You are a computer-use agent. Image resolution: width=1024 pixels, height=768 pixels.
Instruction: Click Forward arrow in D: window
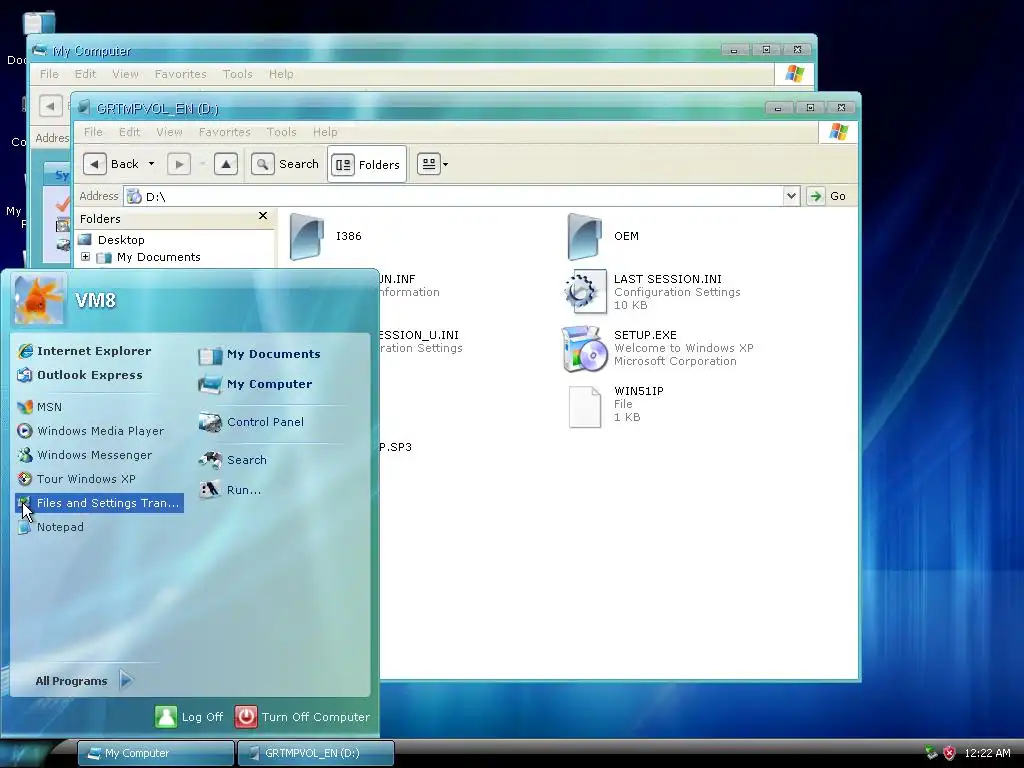(179, 164)
